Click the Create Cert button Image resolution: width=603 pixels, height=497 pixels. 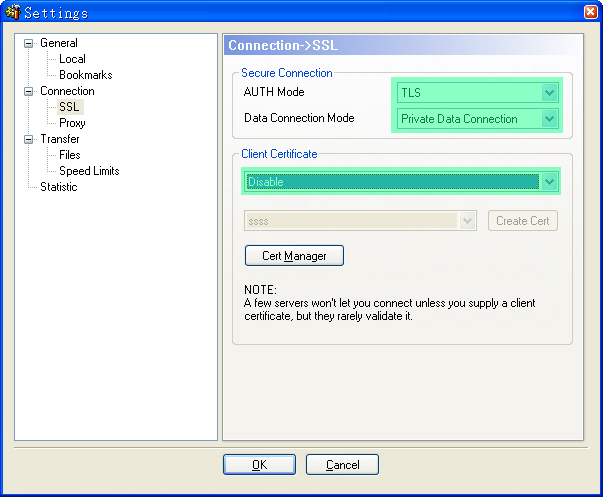(523, 221)
